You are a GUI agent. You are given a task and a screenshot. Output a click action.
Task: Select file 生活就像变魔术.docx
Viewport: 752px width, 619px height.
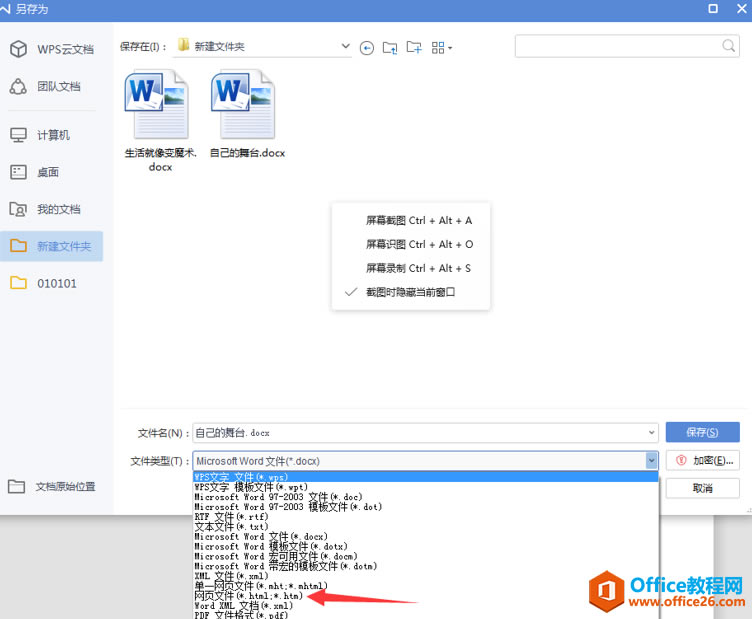click(160, 121)
